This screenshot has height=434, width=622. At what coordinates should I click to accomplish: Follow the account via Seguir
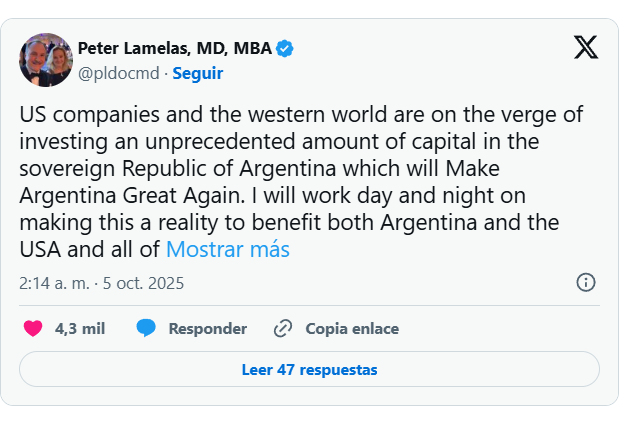click(x=198, y=73)
